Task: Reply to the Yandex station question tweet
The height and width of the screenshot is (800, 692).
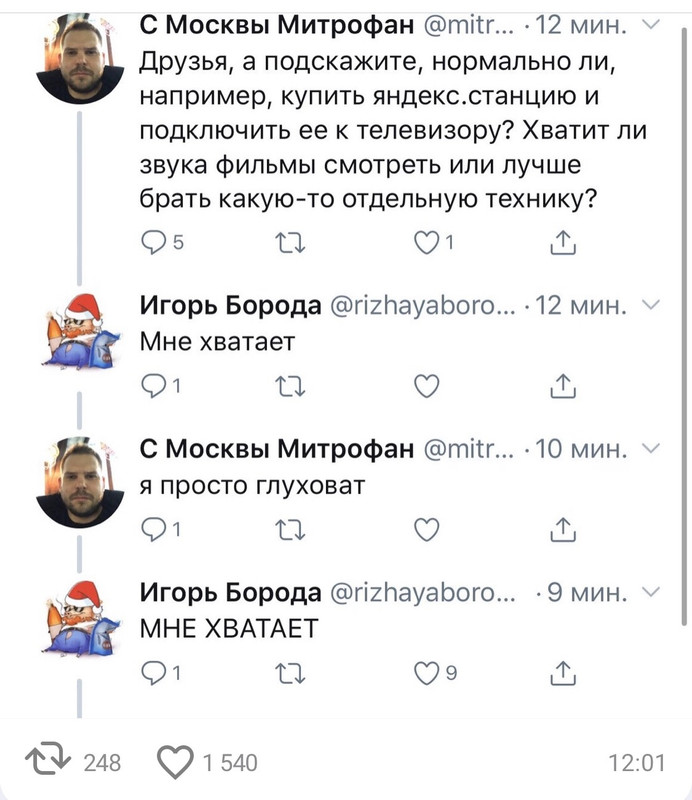Action: point(153,242)
